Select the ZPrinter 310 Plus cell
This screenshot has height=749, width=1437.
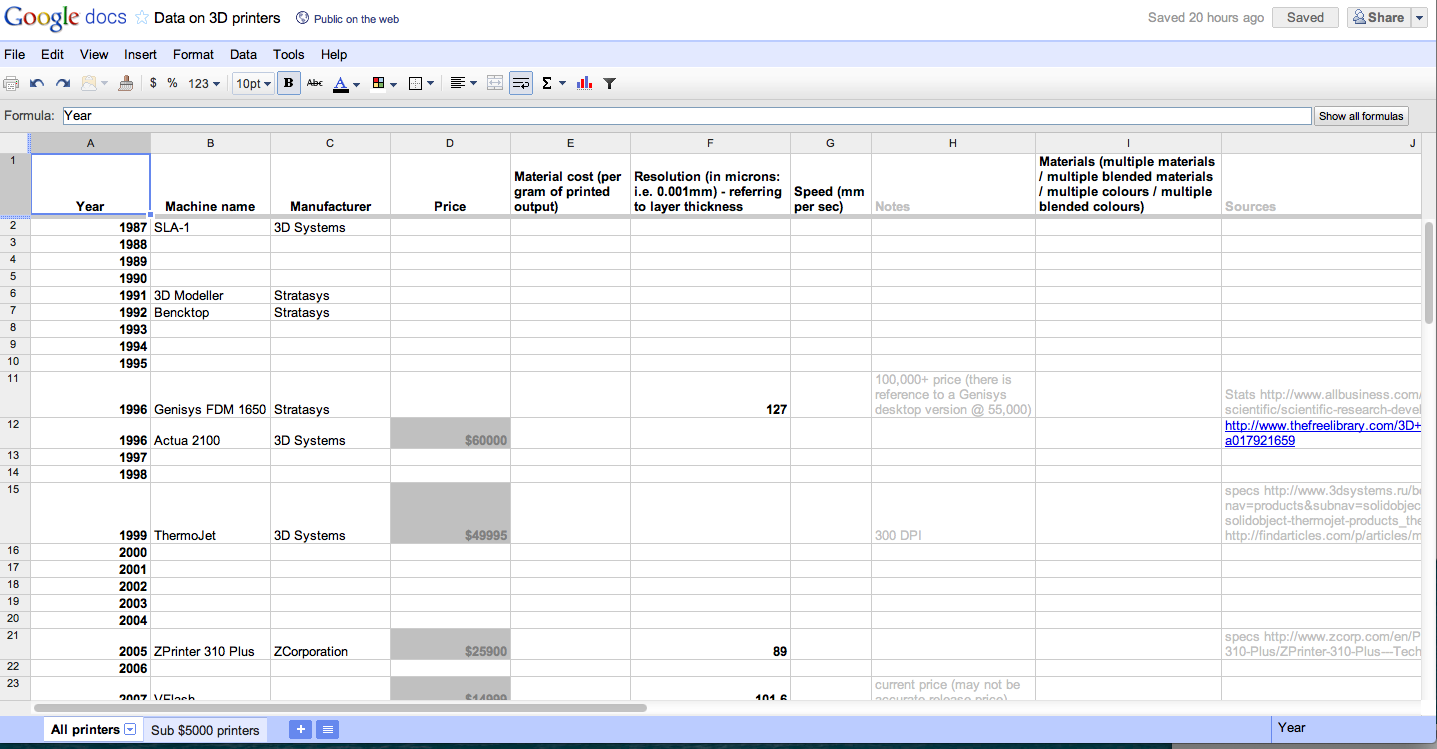(x=210, y=643)
